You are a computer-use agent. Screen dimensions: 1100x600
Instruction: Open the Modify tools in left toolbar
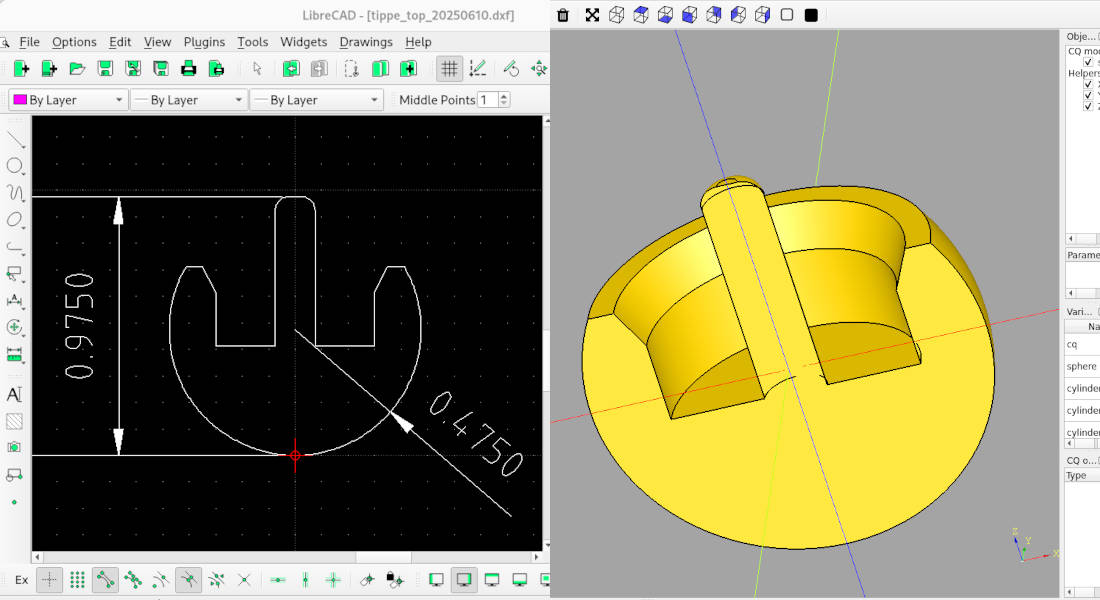(x=15, y=327)
